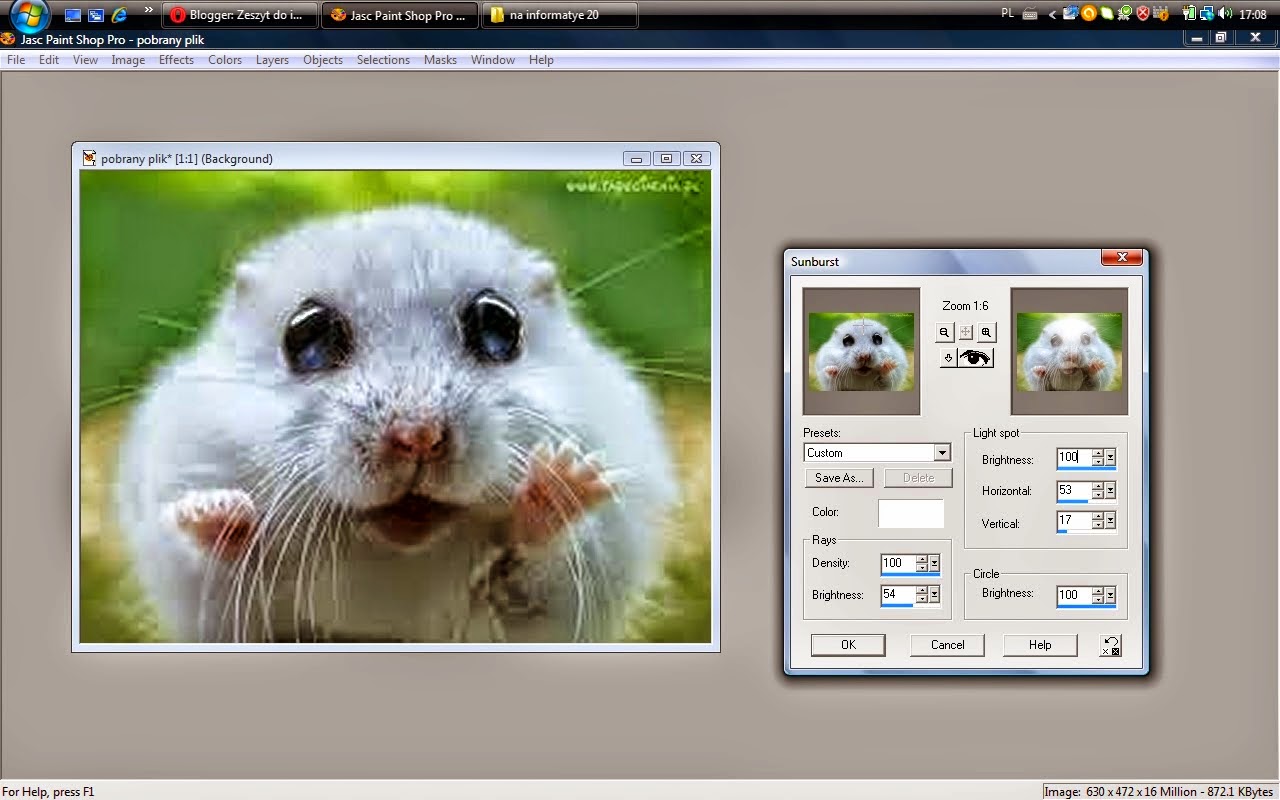The height and width of the screenshot is (800, 1280).
Task: Open the Effects menu
Action: click(x=176, y=60)
